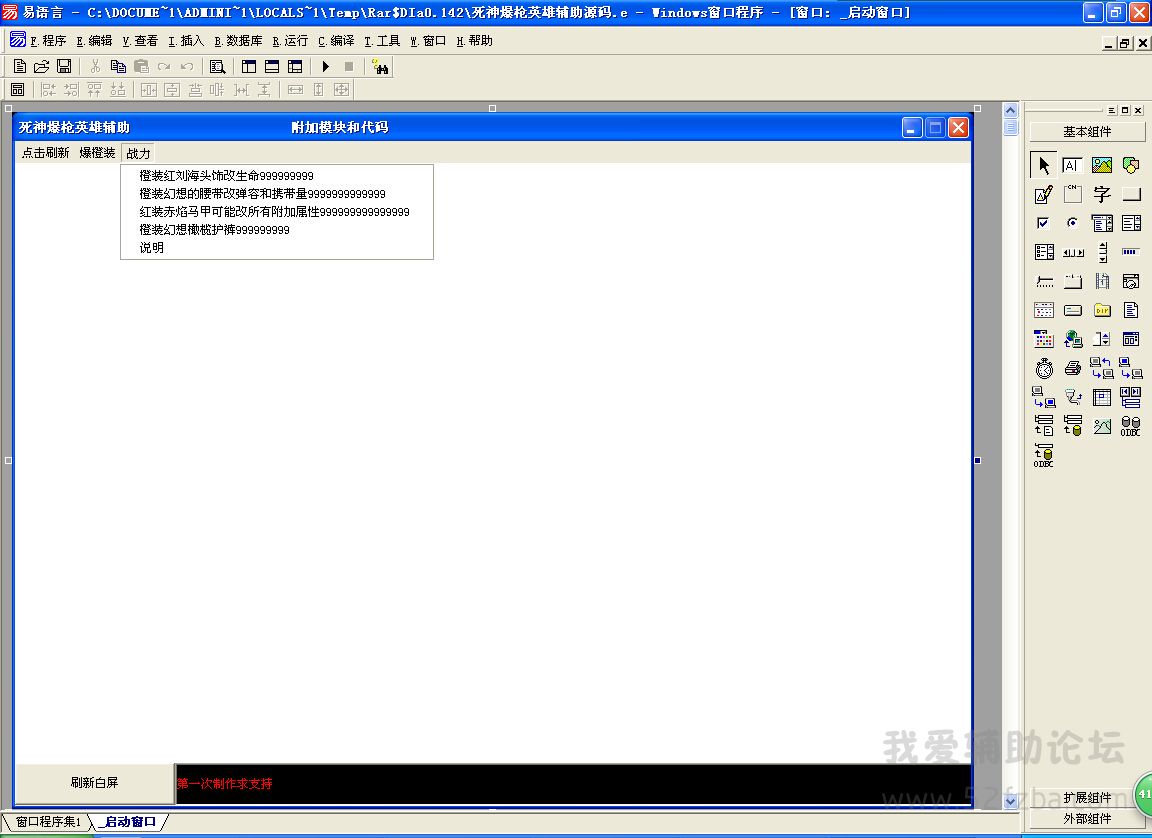Click the scissors Cut icon
The width and height of the screenshot is (1152, 838).
point(95,67)
